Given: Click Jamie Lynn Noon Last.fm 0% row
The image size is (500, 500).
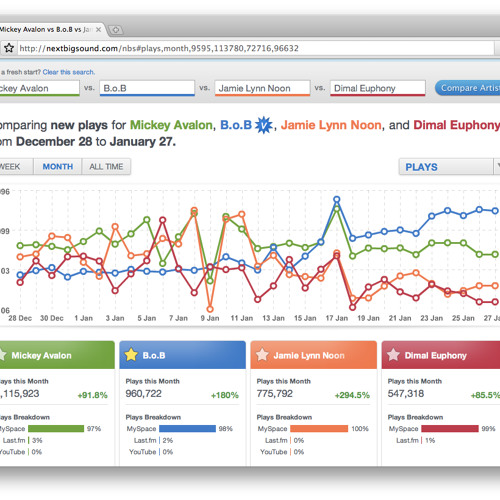Looking at the screenshot, I should [284, 440].
